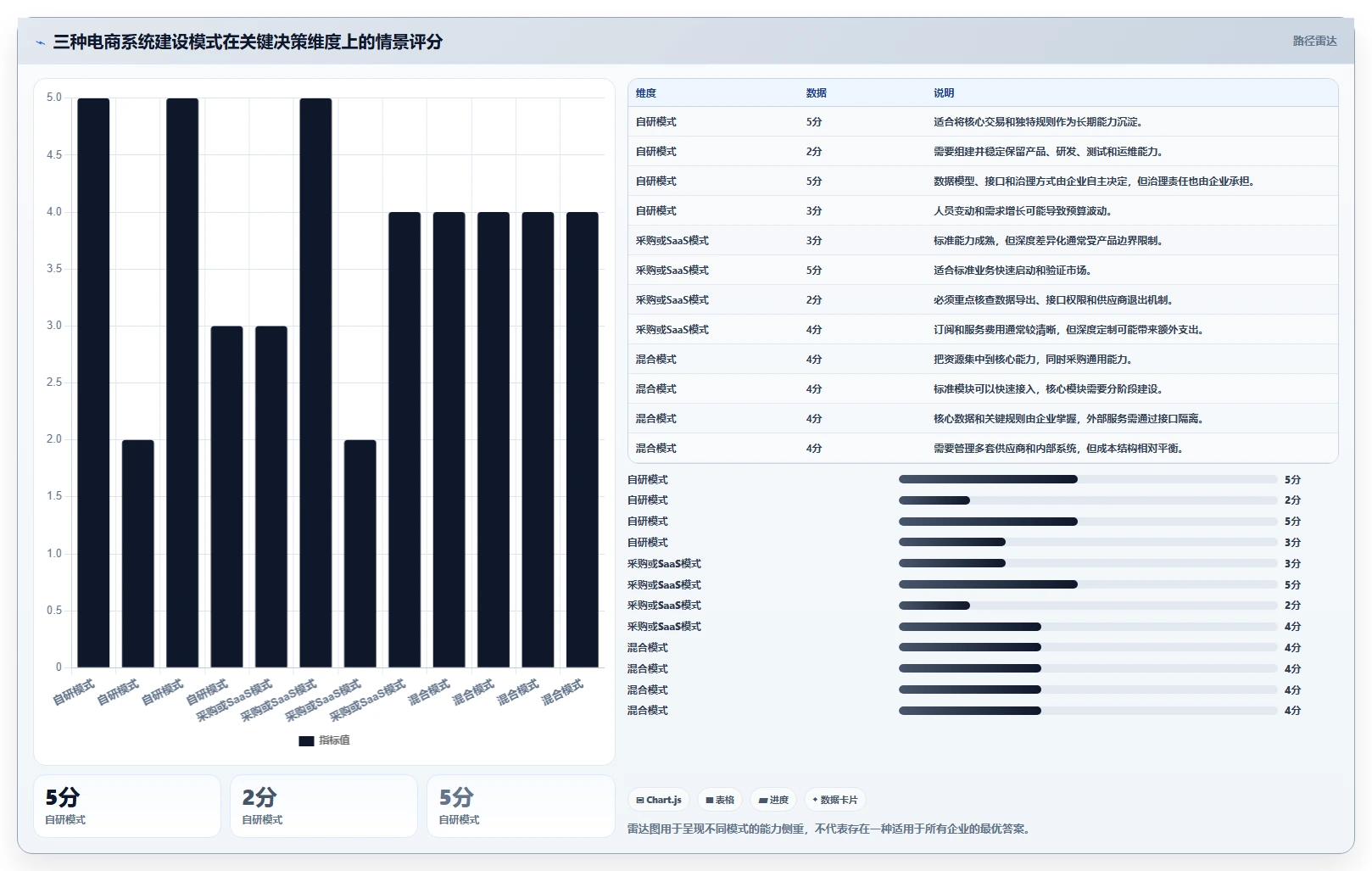Click the chart bar for 采购或SaaS模式 valued 2
The height and width of the screenshot is (871, 1372).
(x=360, y=554)
